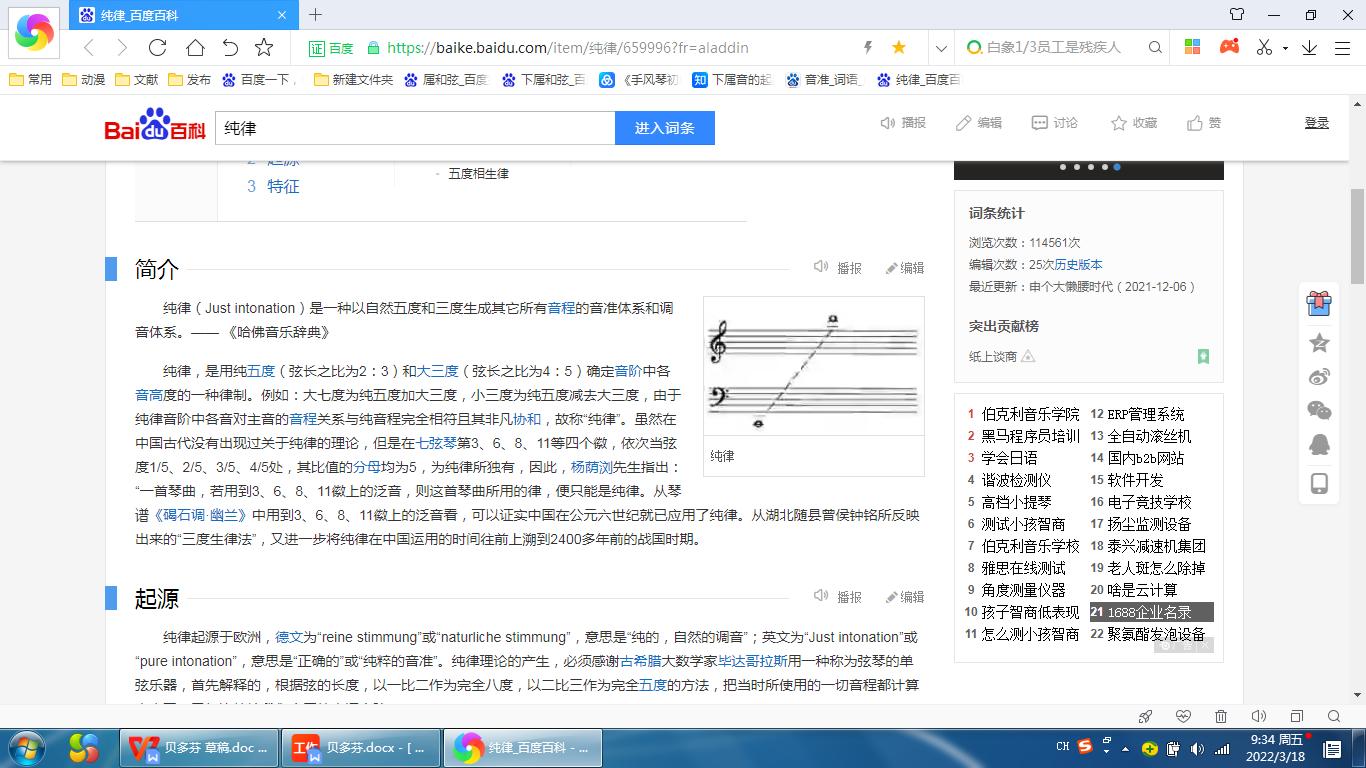Open a new tab with plus button
The height and width of the screenshot is (768, 1366).
coord(315,14)
